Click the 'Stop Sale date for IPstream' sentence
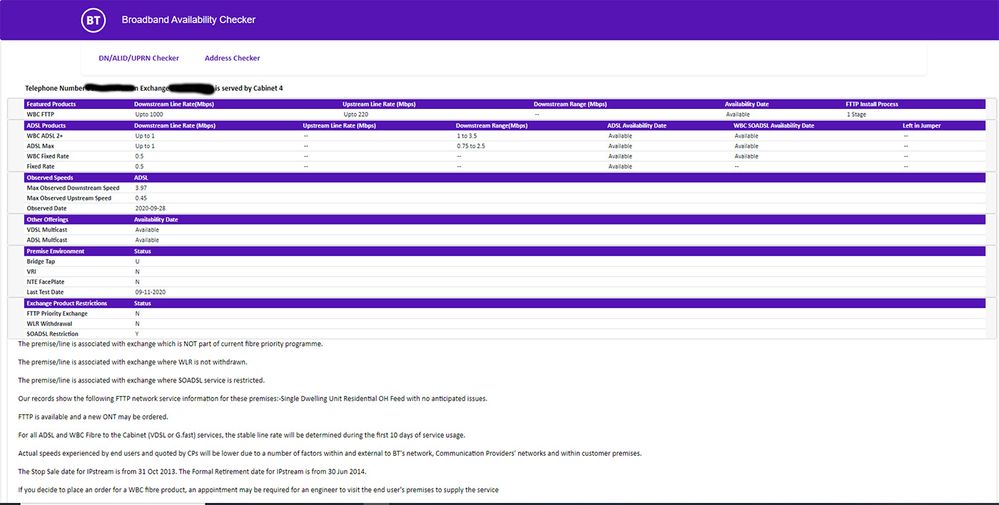The width and height of the screenshot is (999, 505). click(x=192, y=472)
